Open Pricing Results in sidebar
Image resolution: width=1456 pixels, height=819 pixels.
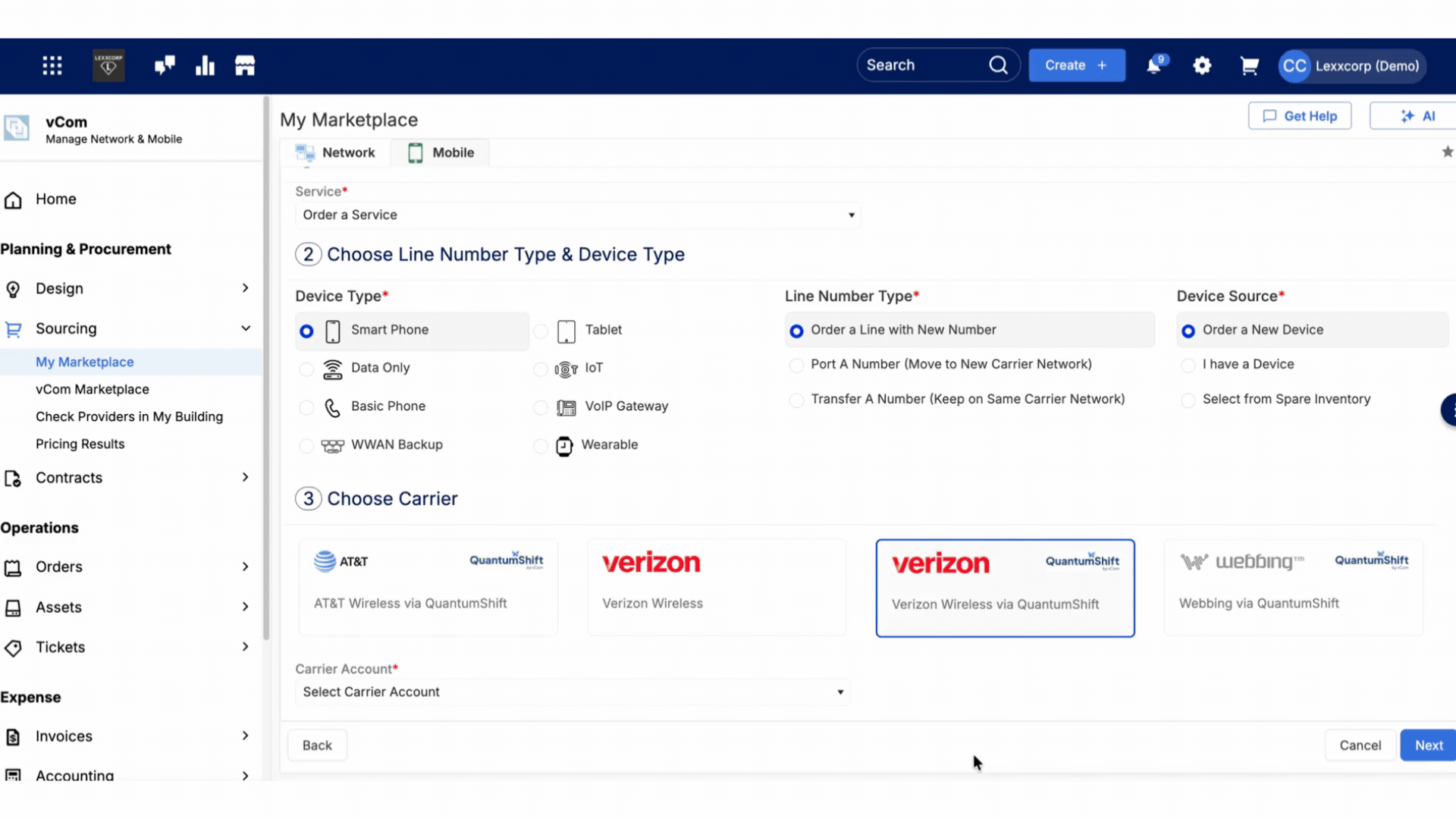[80, 444]
